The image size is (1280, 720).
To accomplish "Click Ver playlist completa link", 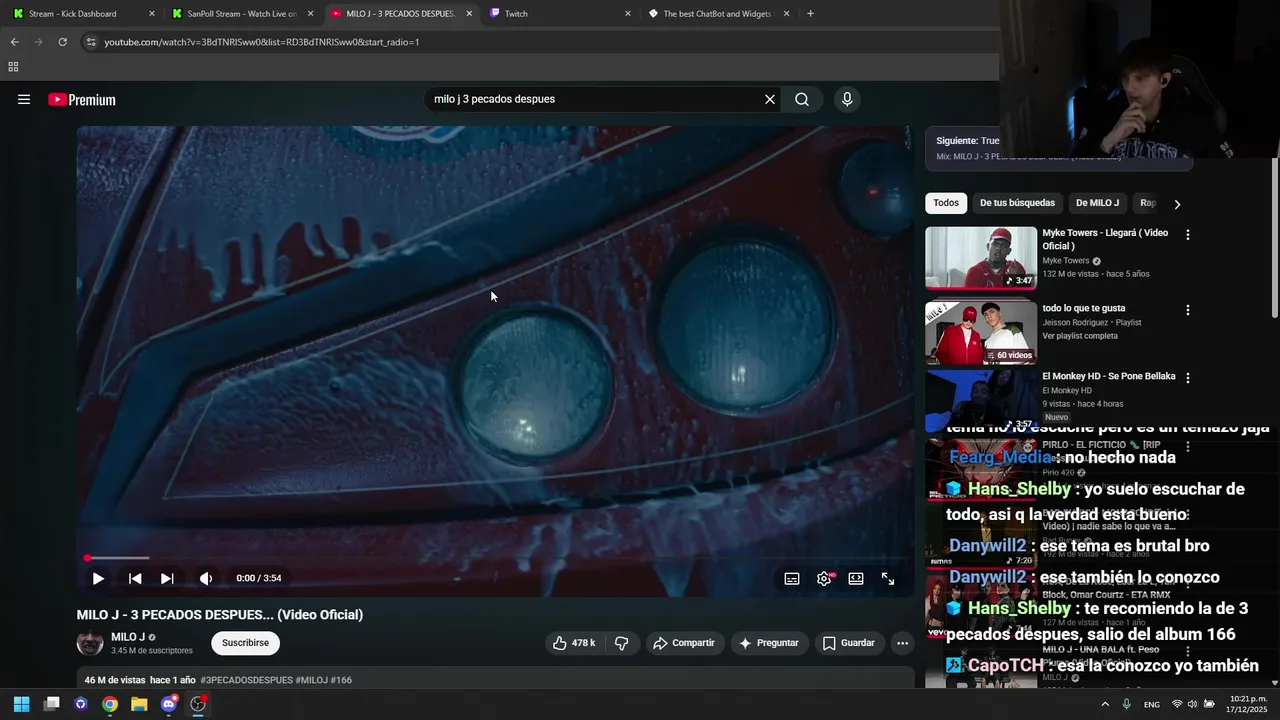I will 1080,336.
